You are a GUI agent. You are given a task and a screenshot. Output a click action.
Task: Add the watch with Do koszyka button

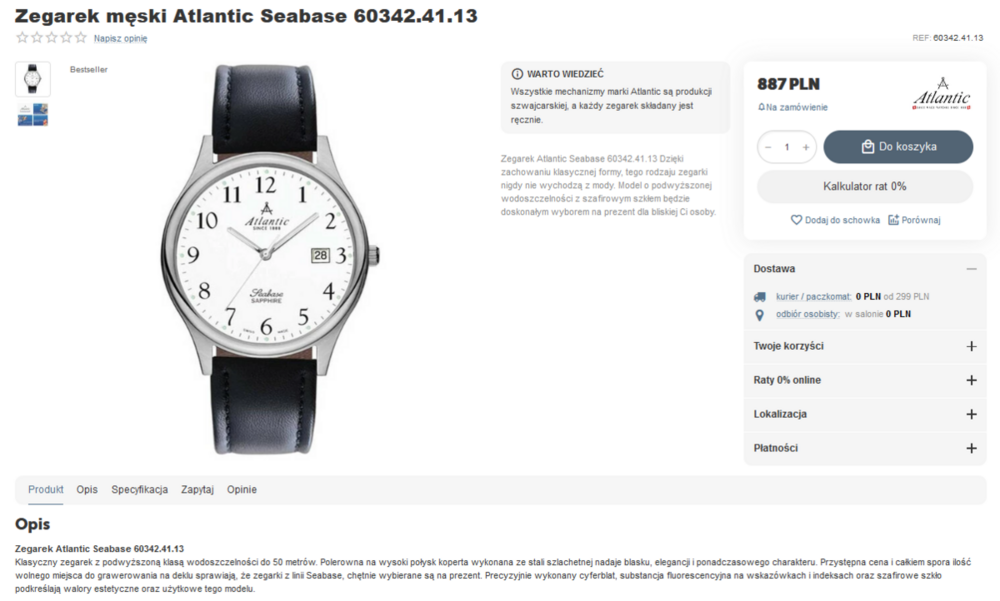pyautogui.click(x=898, y=147)
